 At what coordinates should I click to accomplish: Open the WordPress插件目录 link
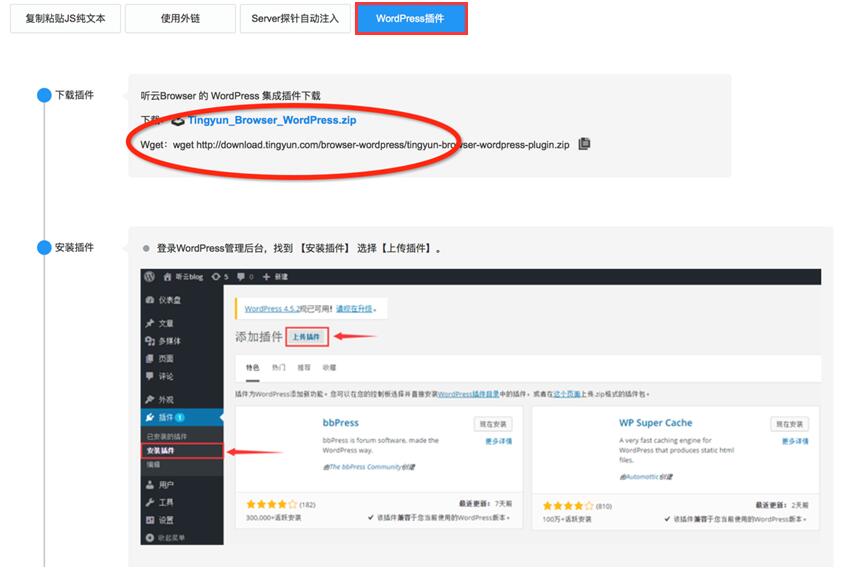[468, 394]
